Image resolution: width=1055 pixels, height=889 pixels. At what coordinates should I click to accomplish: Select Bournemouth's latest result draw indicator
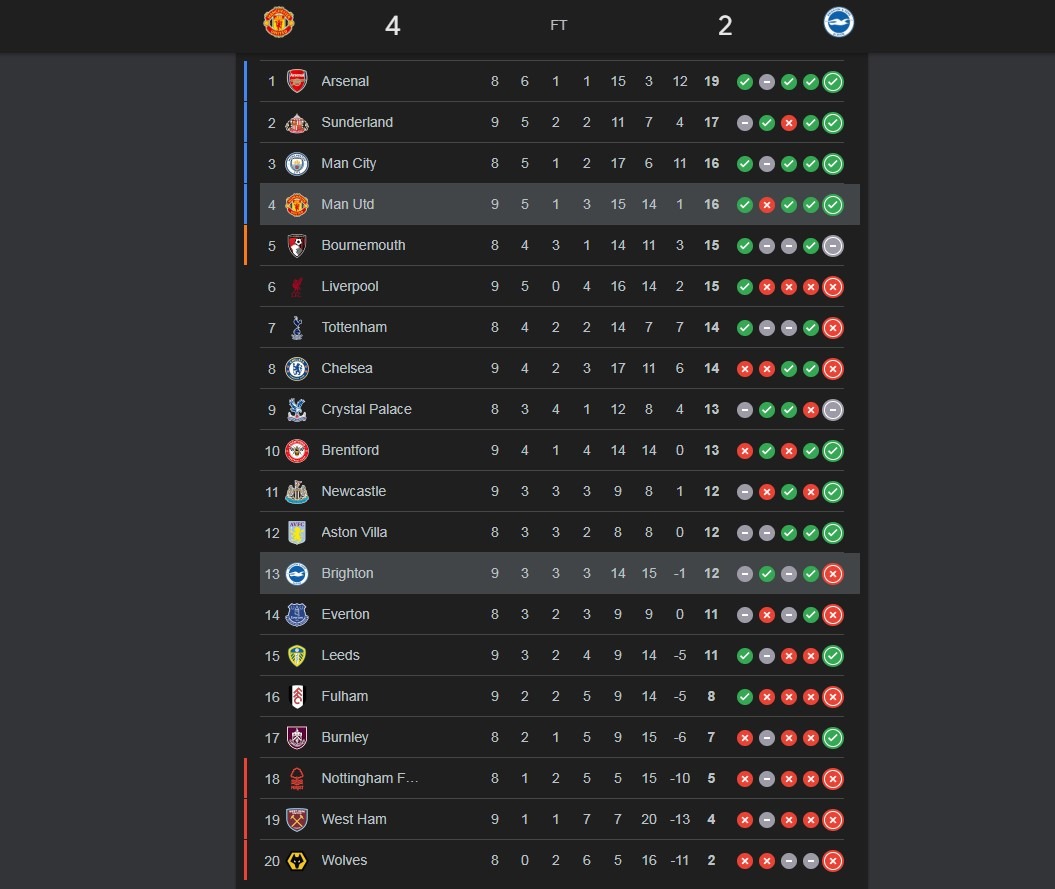833,246
